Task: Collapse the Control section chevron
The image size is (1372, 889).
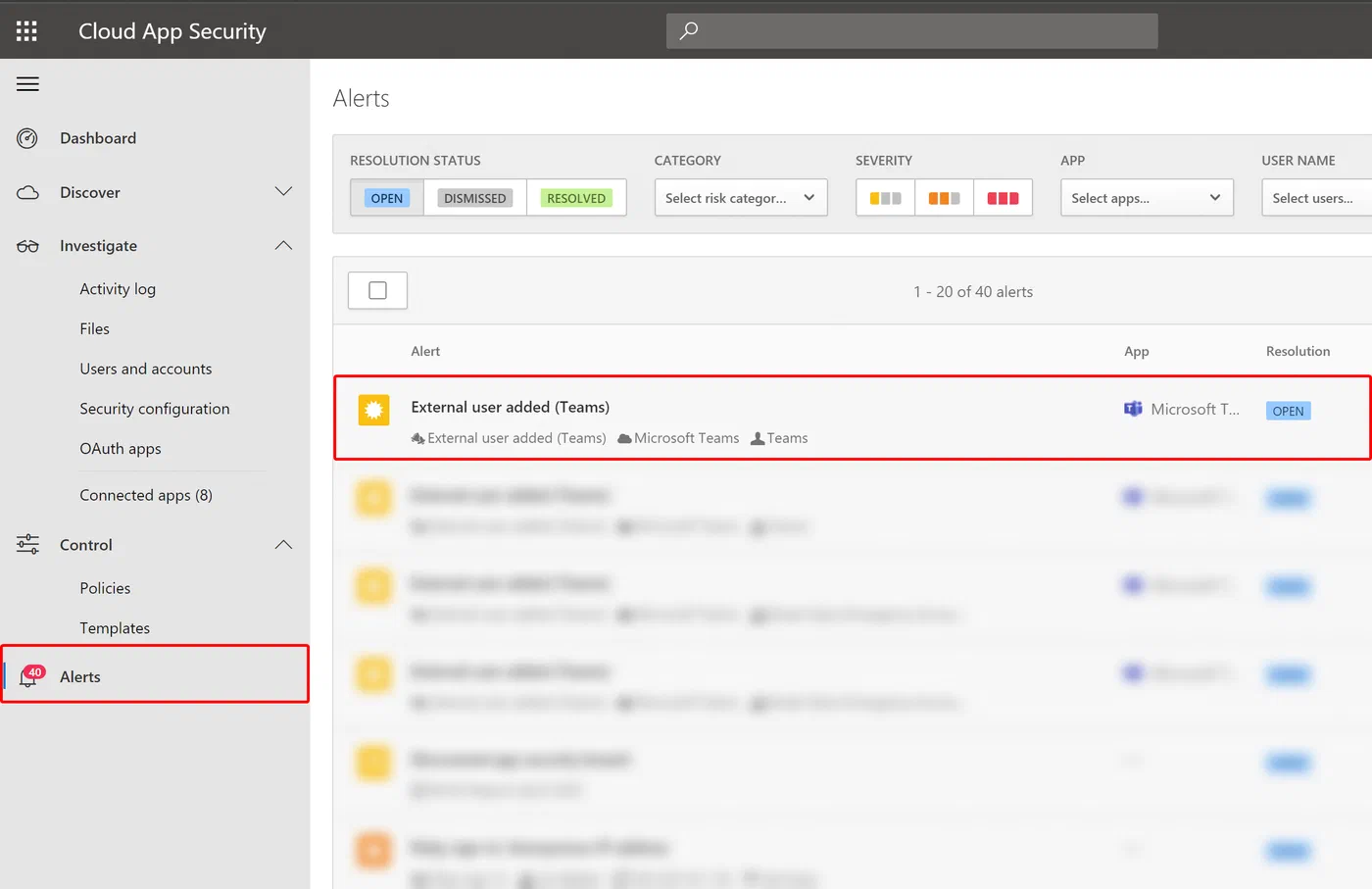Action: point(283,544)
